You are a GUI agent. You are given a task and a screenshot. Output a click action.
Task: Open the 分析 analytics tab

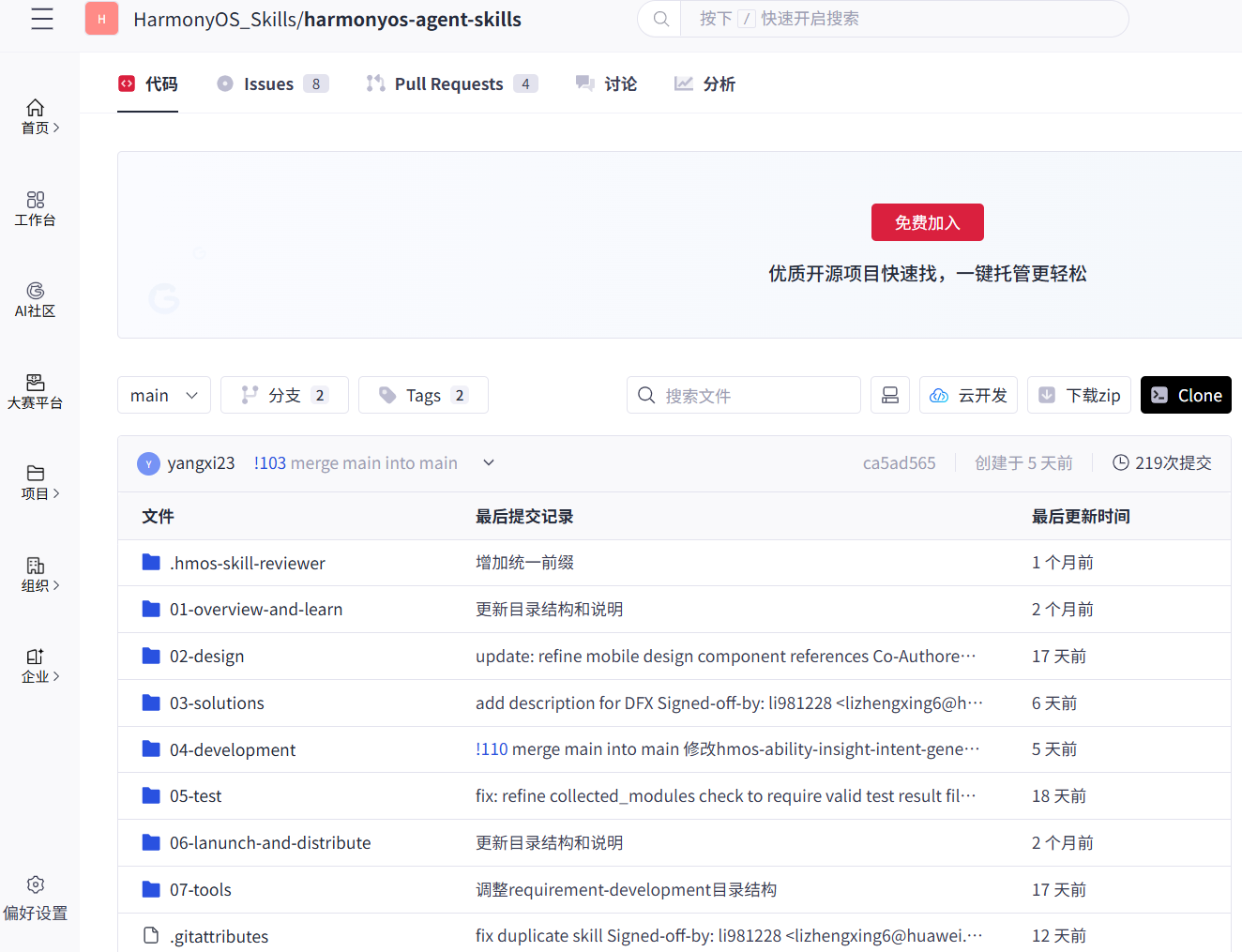[x=704, y=83]
